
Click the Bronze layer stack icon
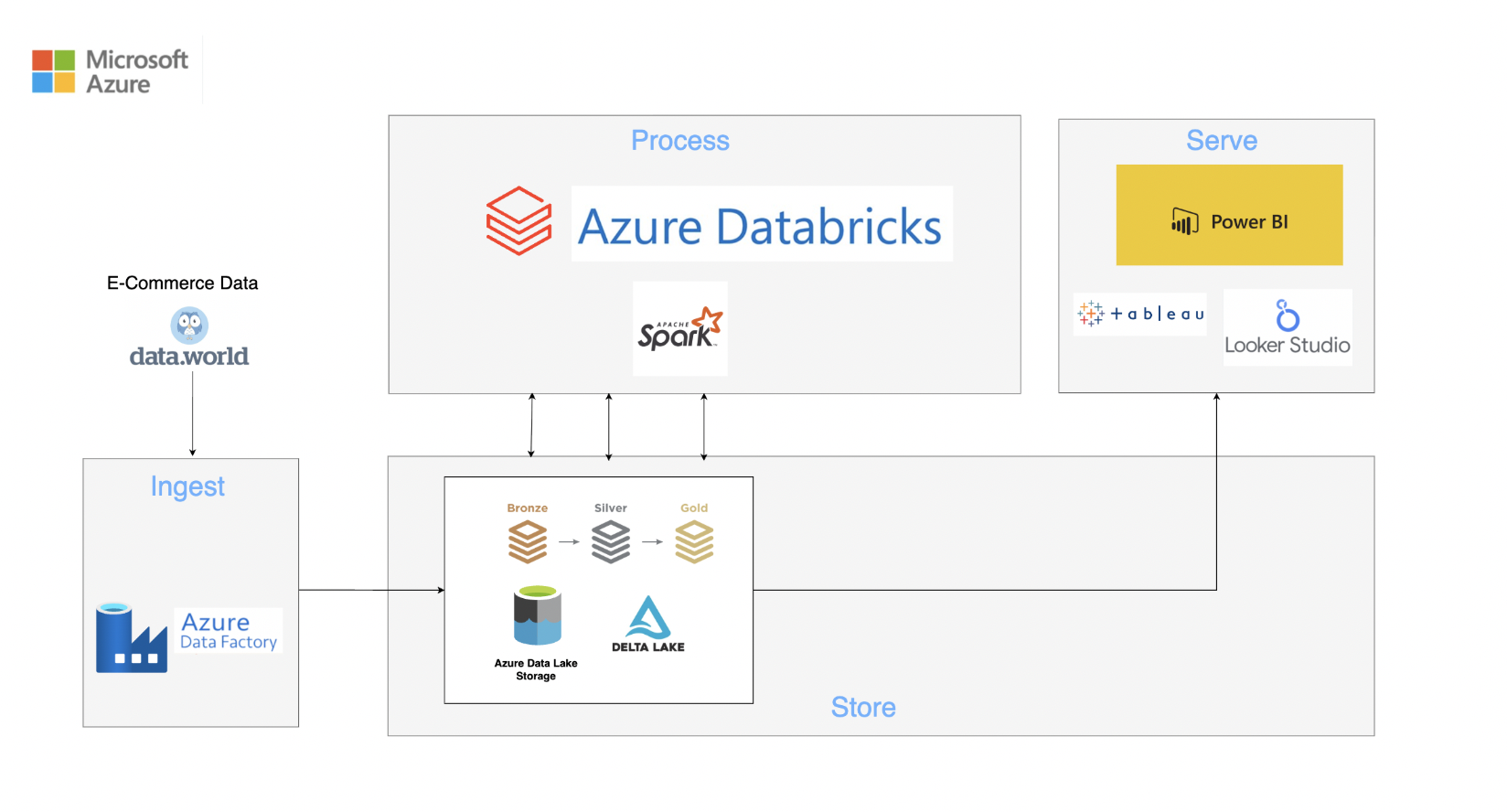[528, 541]
